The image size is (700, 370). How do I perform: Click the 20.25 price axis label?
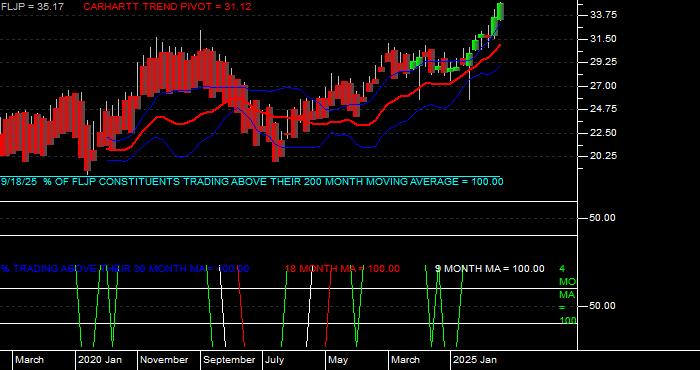(603, 156)
